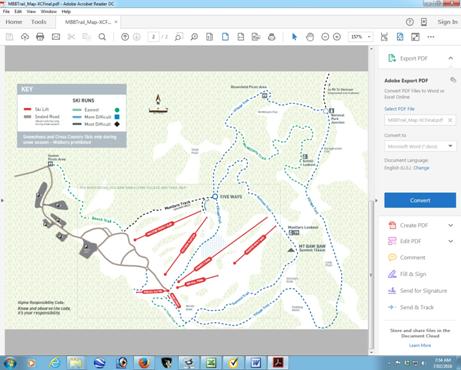Open the Convert to format dropdown
Screen dimensions: 461x370
click(420, 146)
